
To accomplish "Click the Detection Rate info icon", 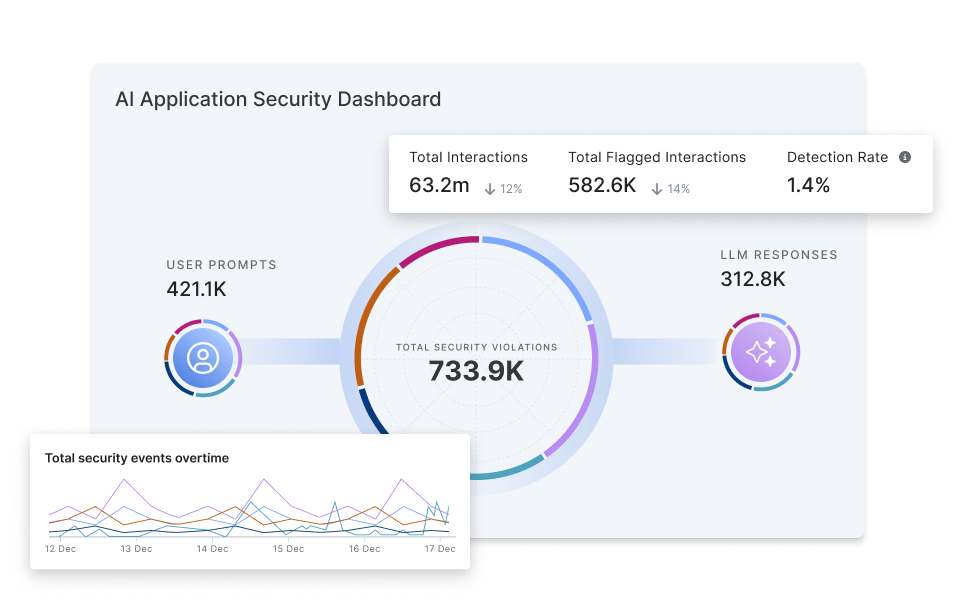I will tap(905, 157).
